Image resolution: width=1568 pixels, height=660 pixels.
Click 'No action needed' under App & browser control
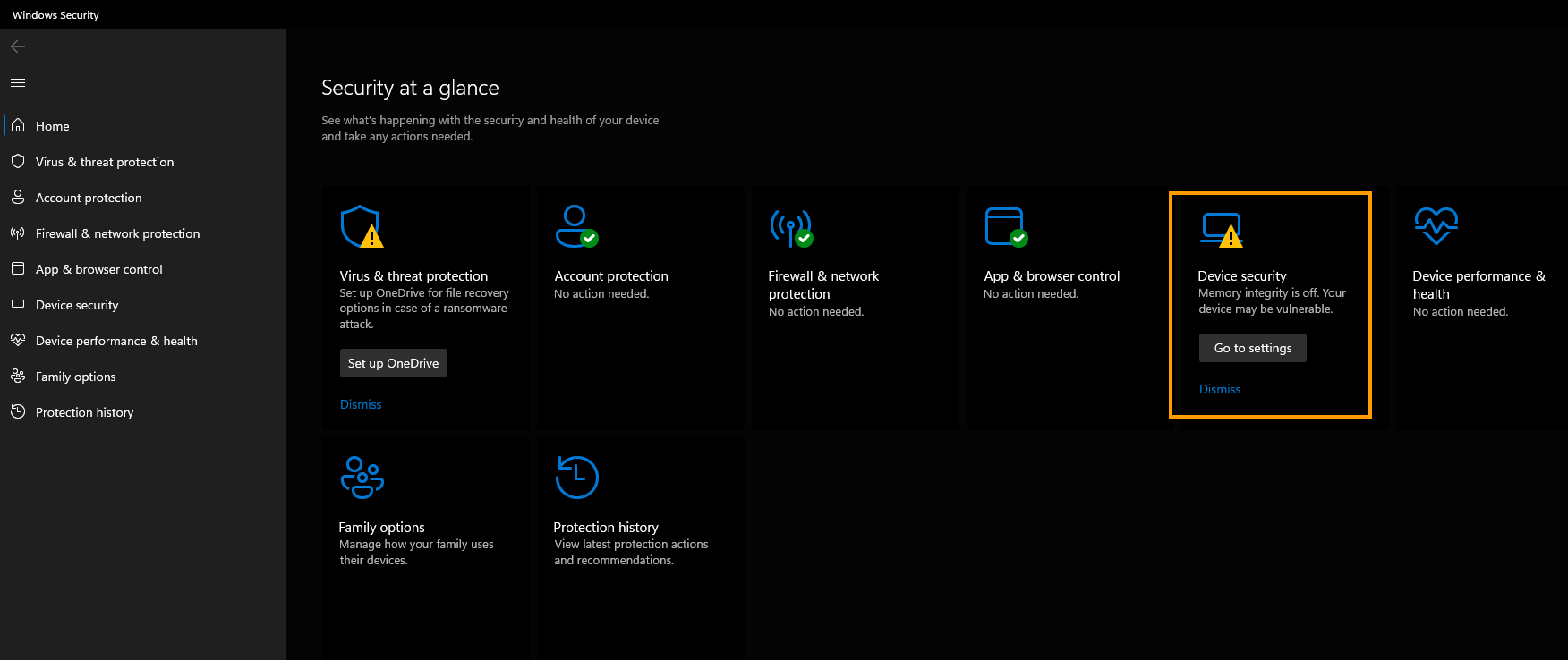[1031, 294]
